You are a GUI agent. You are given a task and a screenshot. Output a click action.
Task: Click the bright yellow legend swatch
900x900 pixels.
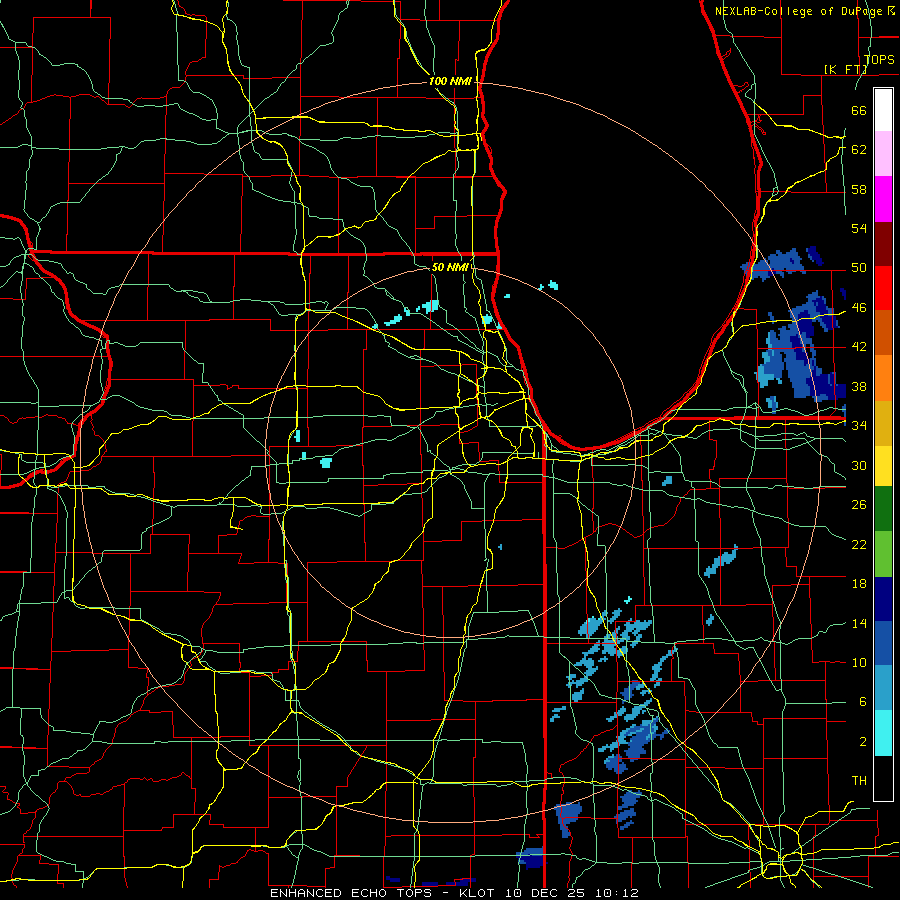click(x=883, y=465)
